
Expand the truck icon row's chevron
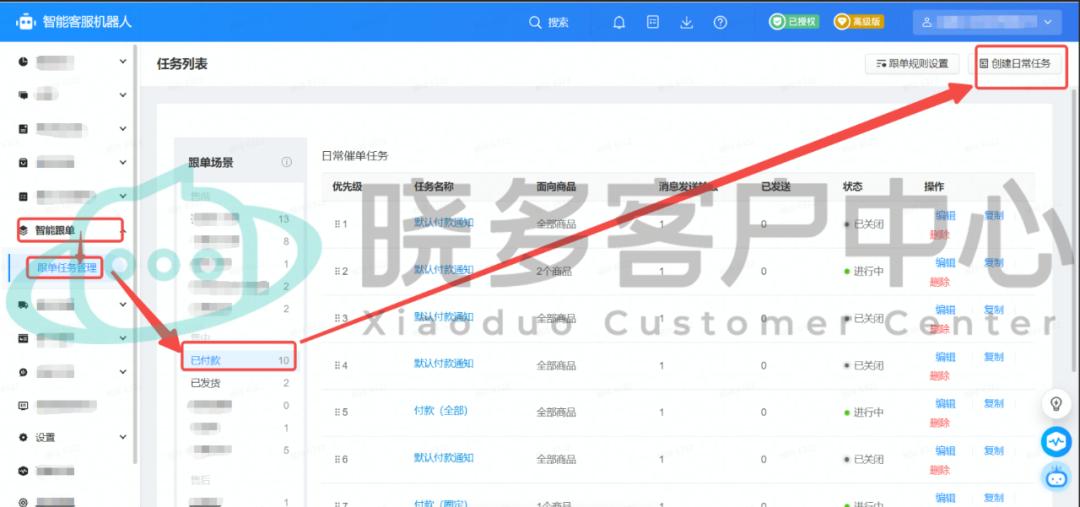coord(123,304)
